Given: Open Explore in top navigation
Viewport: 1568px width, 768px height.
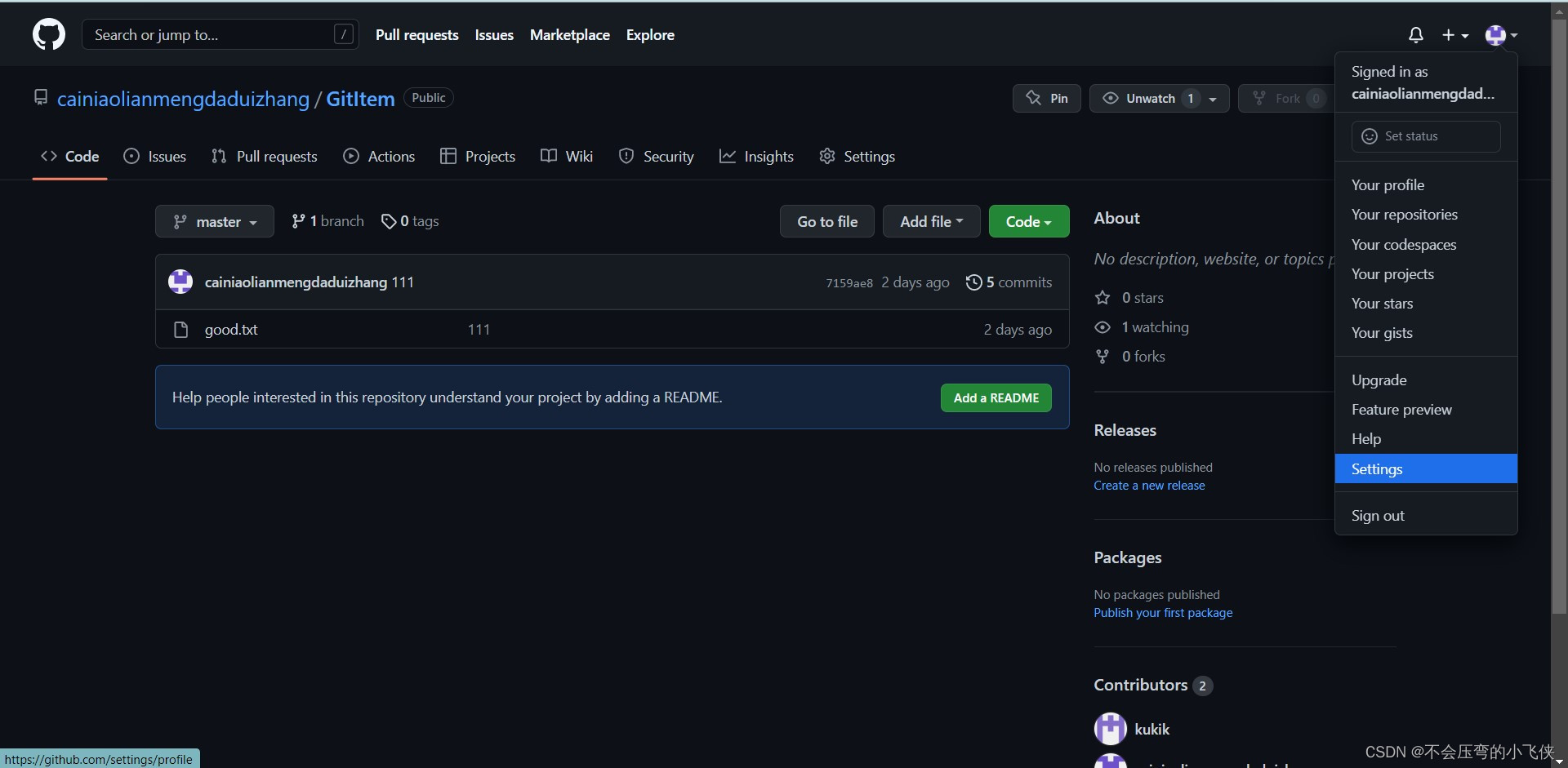Looking at the screenshot, I should (650, 35).
